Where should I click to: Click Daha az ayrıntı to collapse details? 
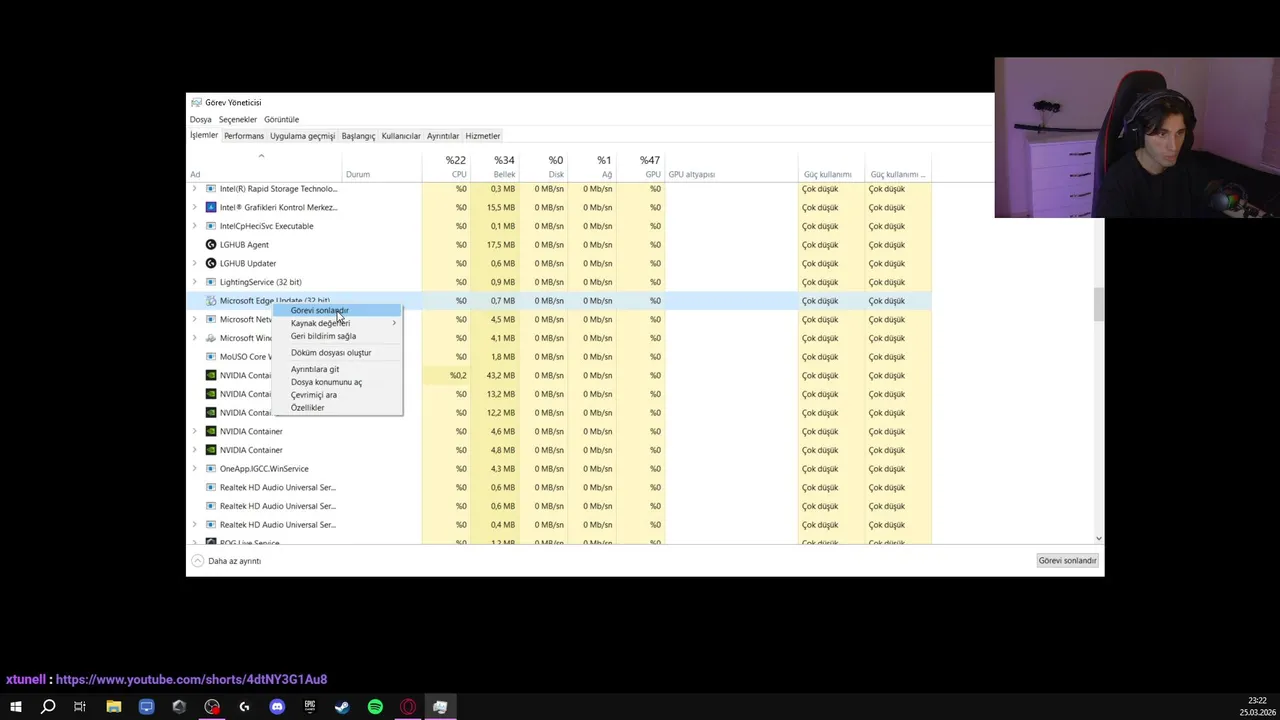[226, 561]
